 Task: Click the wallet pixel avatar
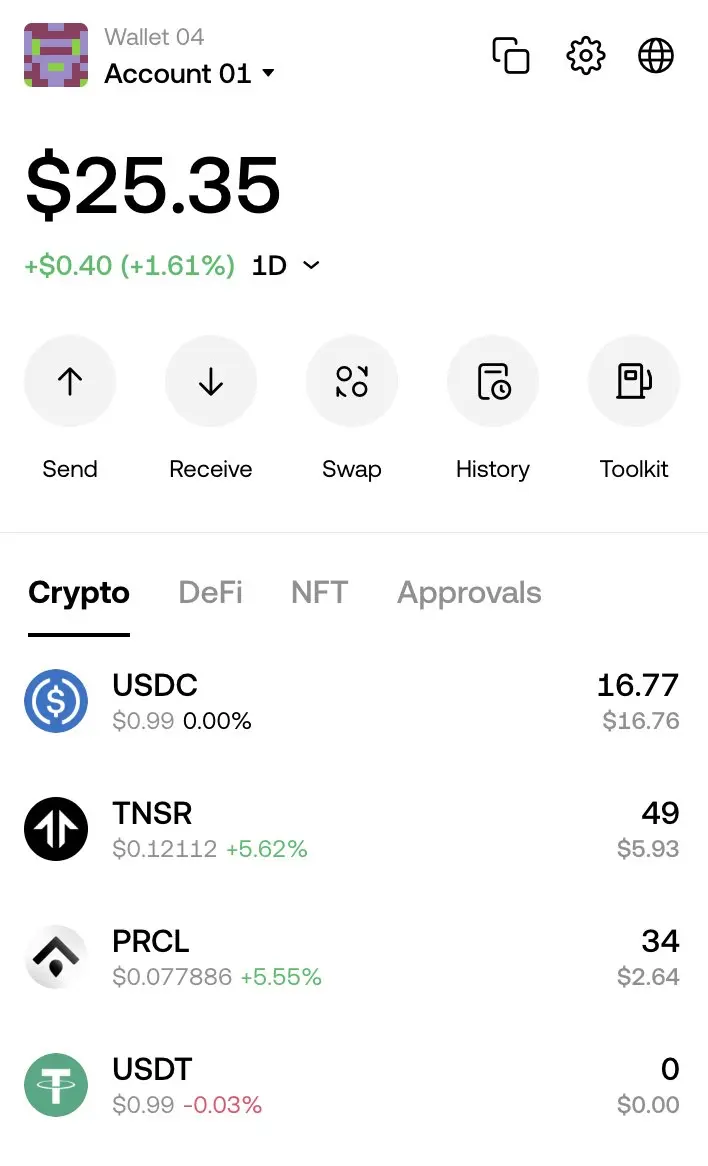click(x=56, y=55)
